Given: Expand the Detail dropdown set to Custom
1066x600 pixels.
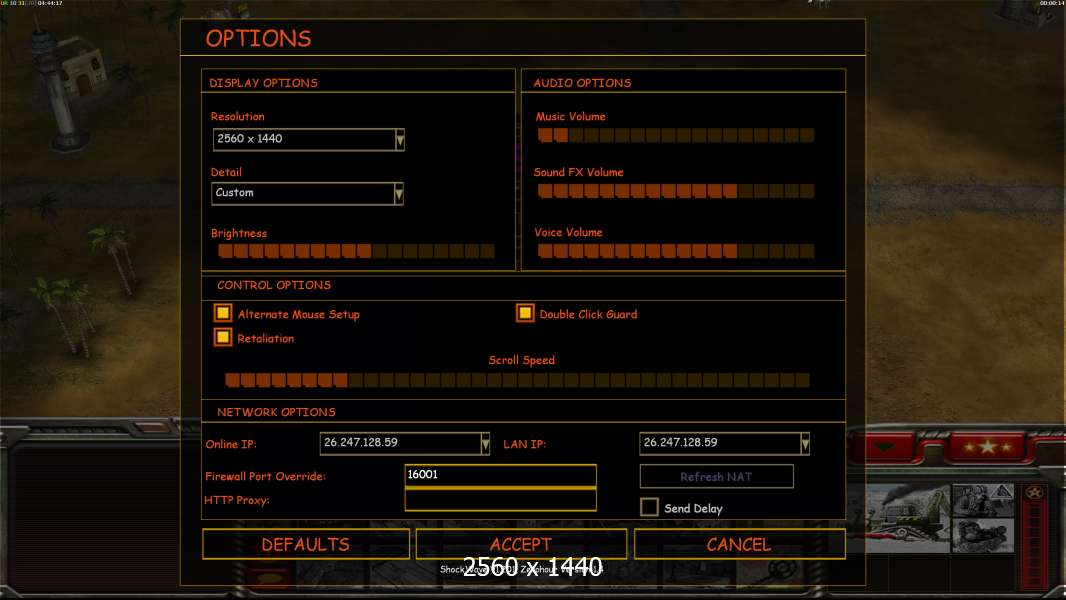Looking at the screenshot, I should [x=307, y=194].
